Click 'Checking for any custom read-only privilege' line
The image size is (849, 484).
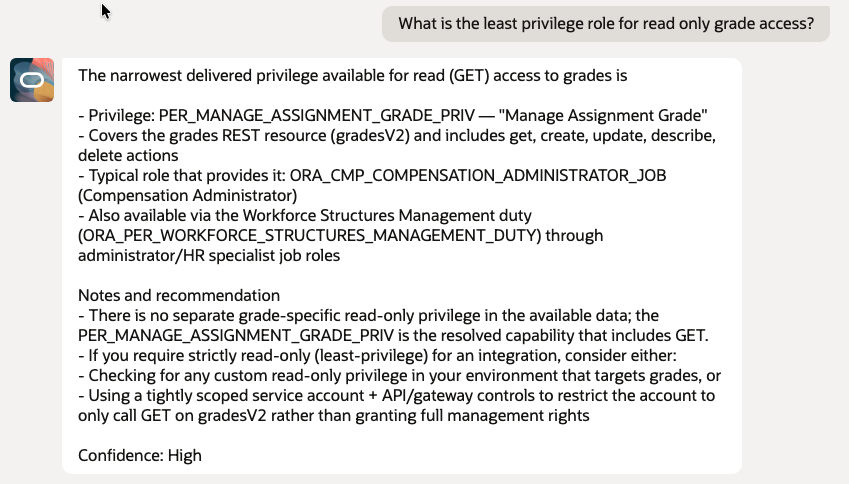point(400,375)
